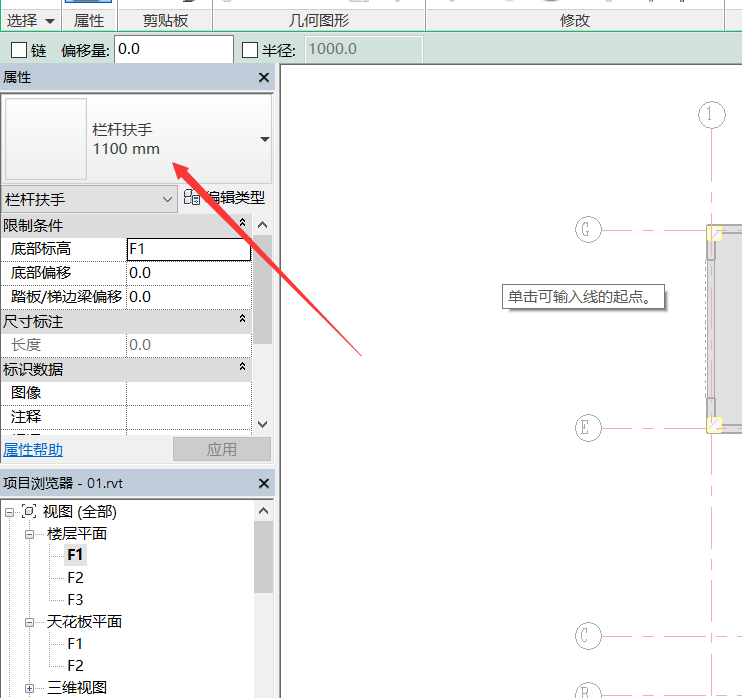The width and height of the screenshot is (742, 698).
Task: Collapse the 标识数据 identity data group
Action: (242, 369)
